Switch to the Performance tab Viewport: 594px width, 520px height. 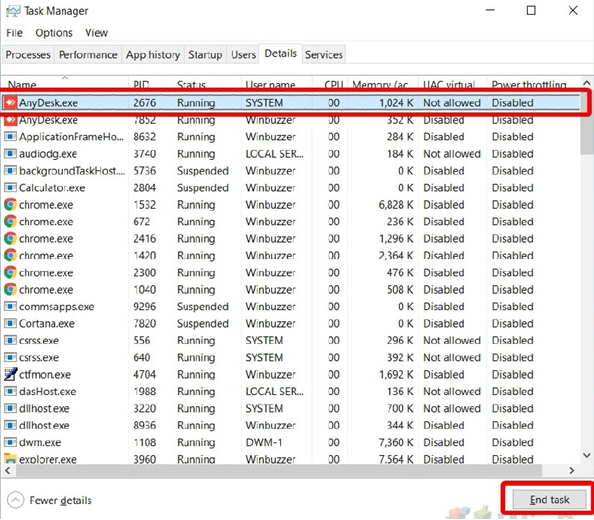(x=88, y=55)
